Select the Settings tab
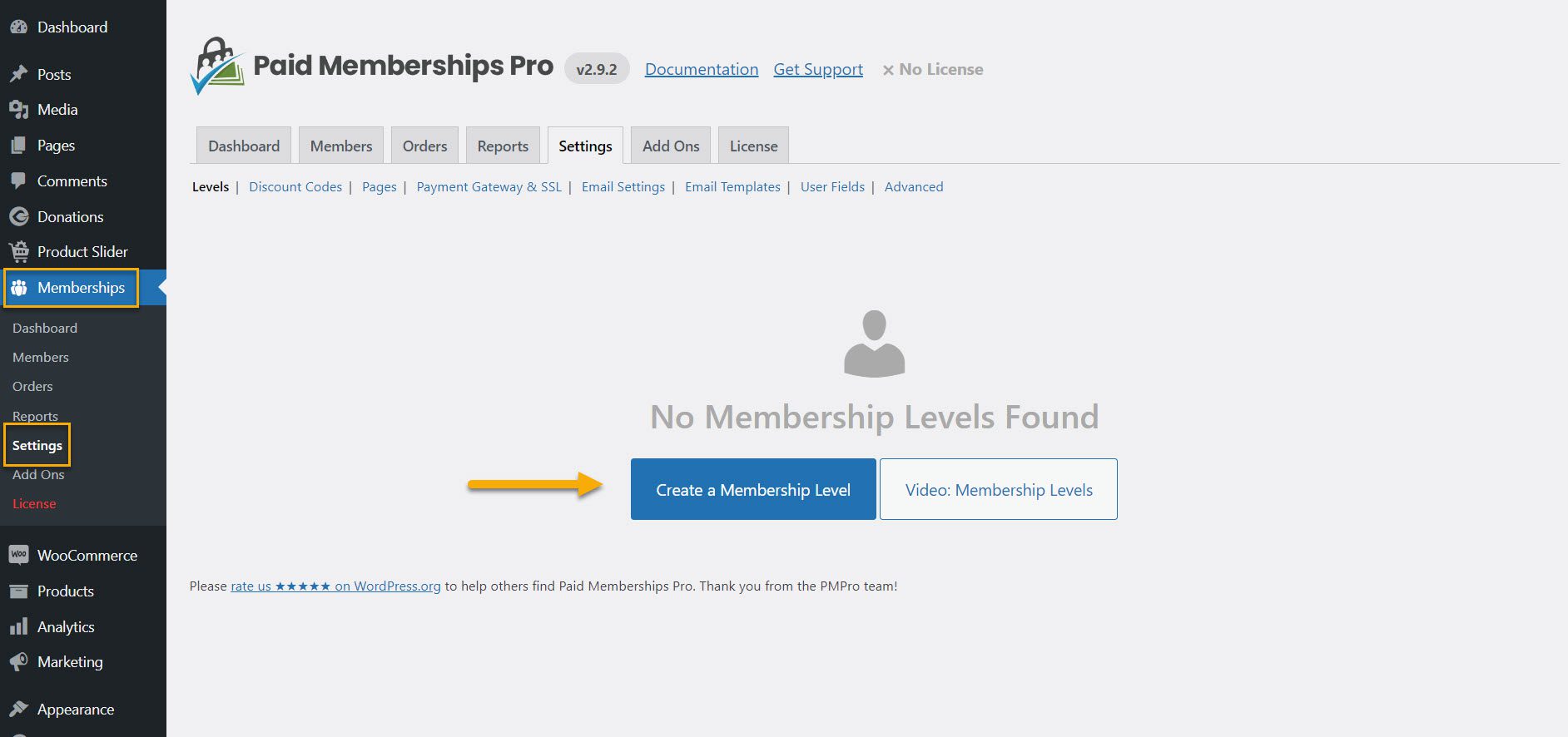Screen dimensions: 1568x737 click(585, 146)
